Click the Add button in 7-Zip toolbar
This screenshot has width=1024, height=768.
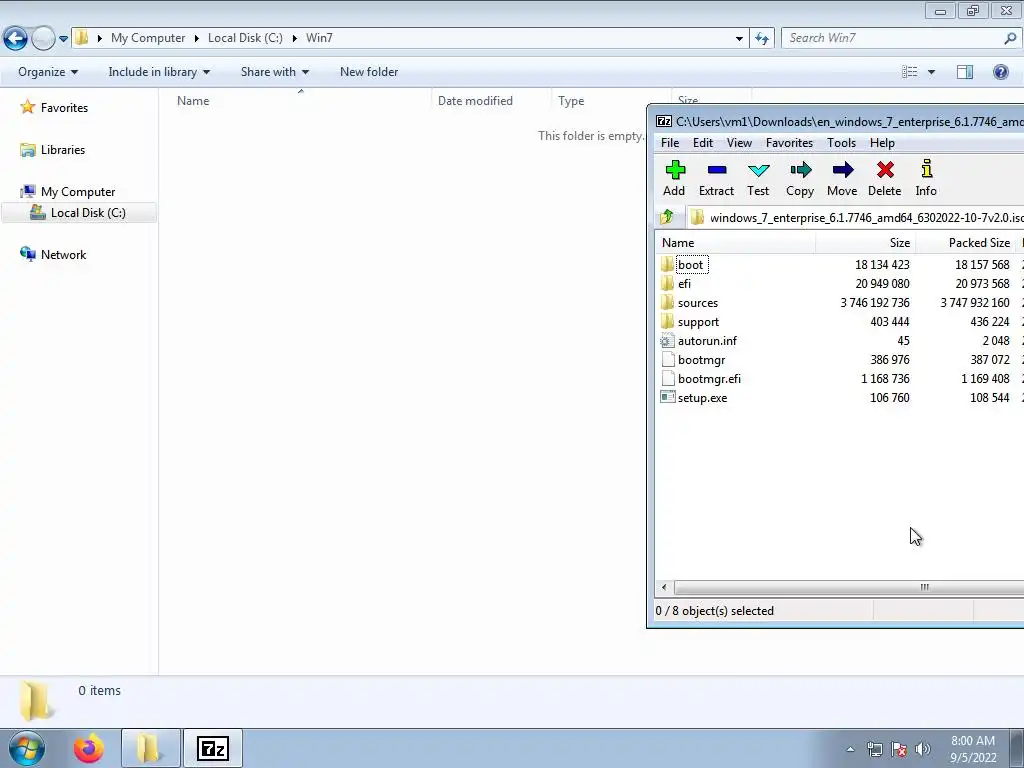[x=675, y=178]
